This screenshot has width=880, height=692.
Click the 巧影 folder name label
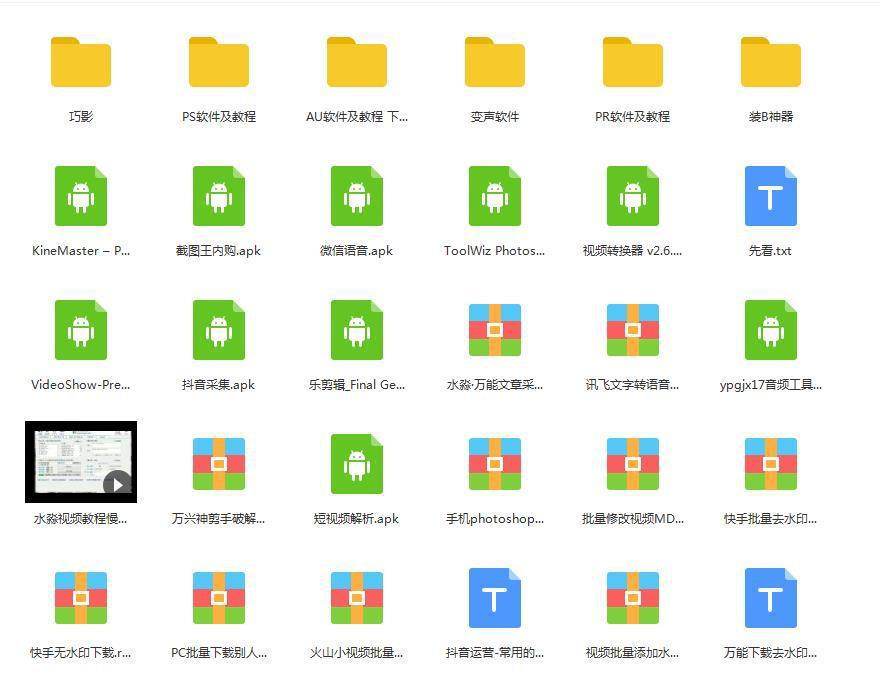coord(81,117)
